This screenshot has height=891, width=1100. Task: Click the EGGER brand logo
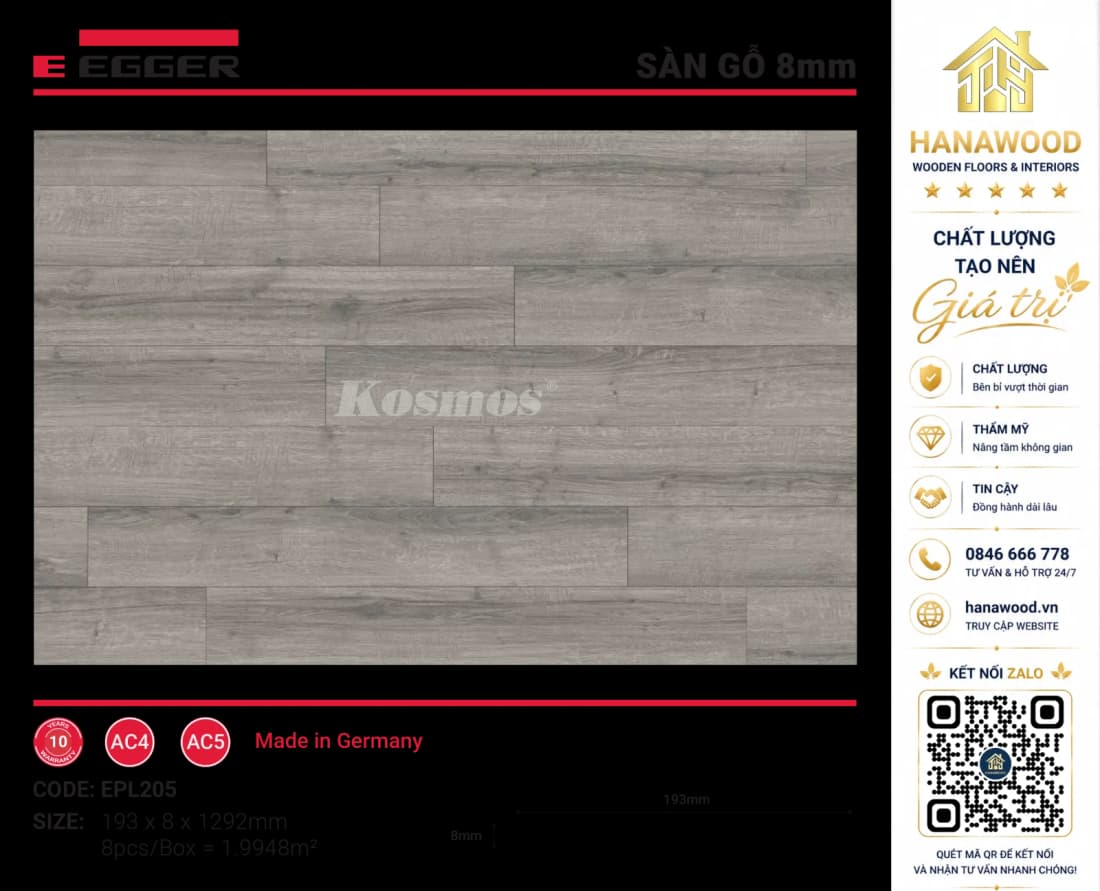(136, 54)
